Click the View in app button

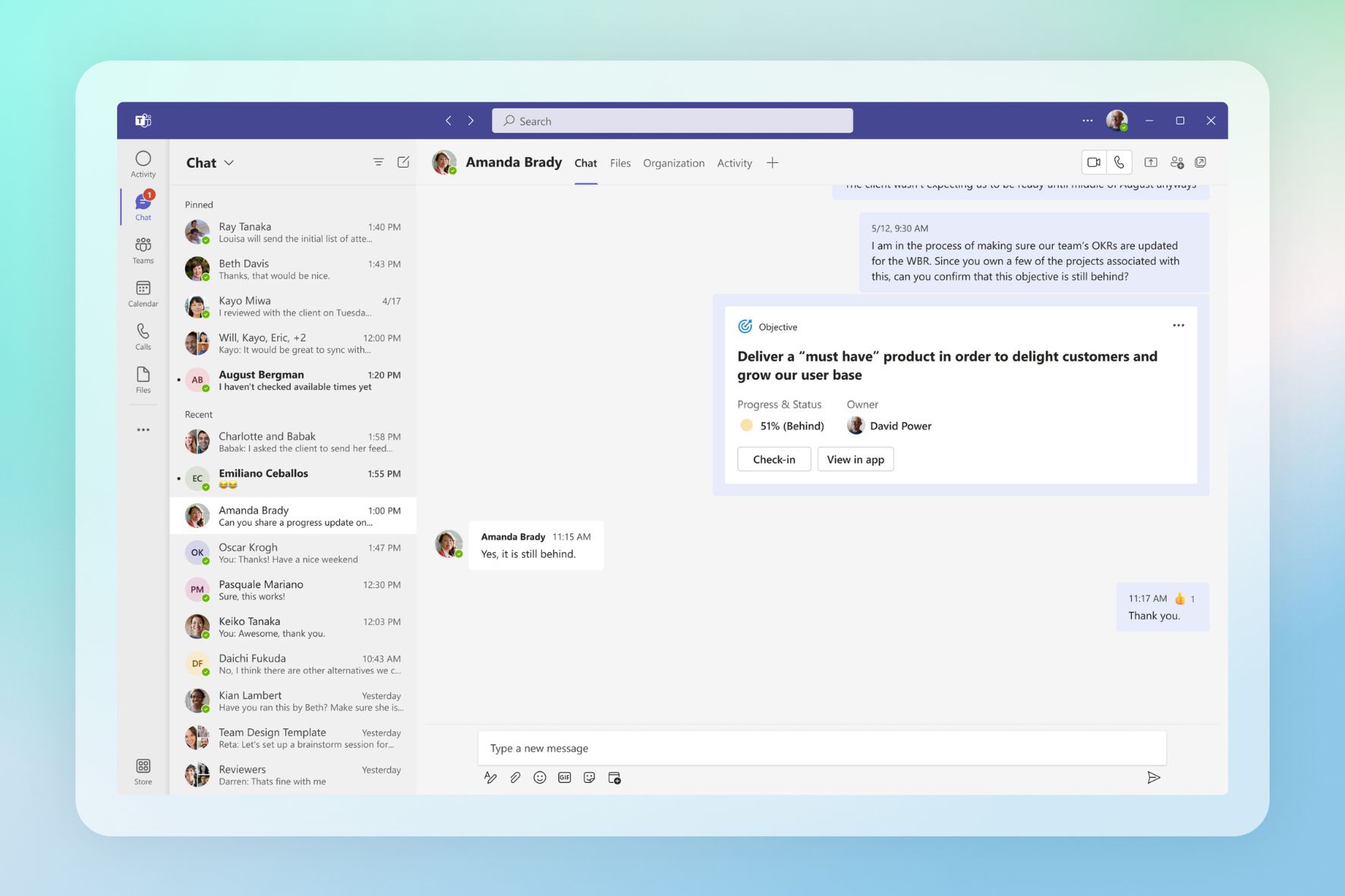[x=855, y=459]
